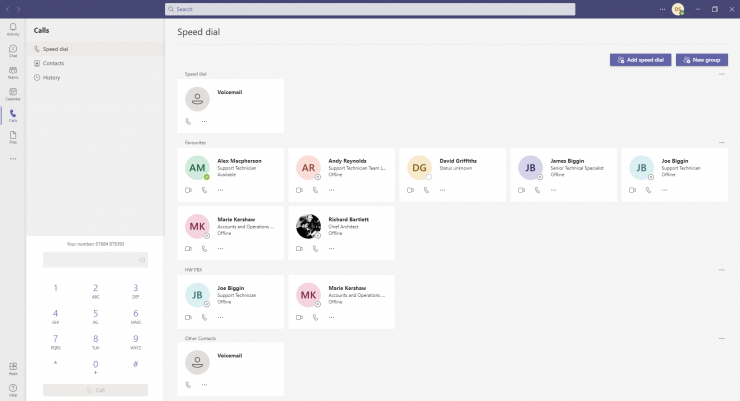Open Files in the left rail
This screenshot has height=401, width=740.
13,137
